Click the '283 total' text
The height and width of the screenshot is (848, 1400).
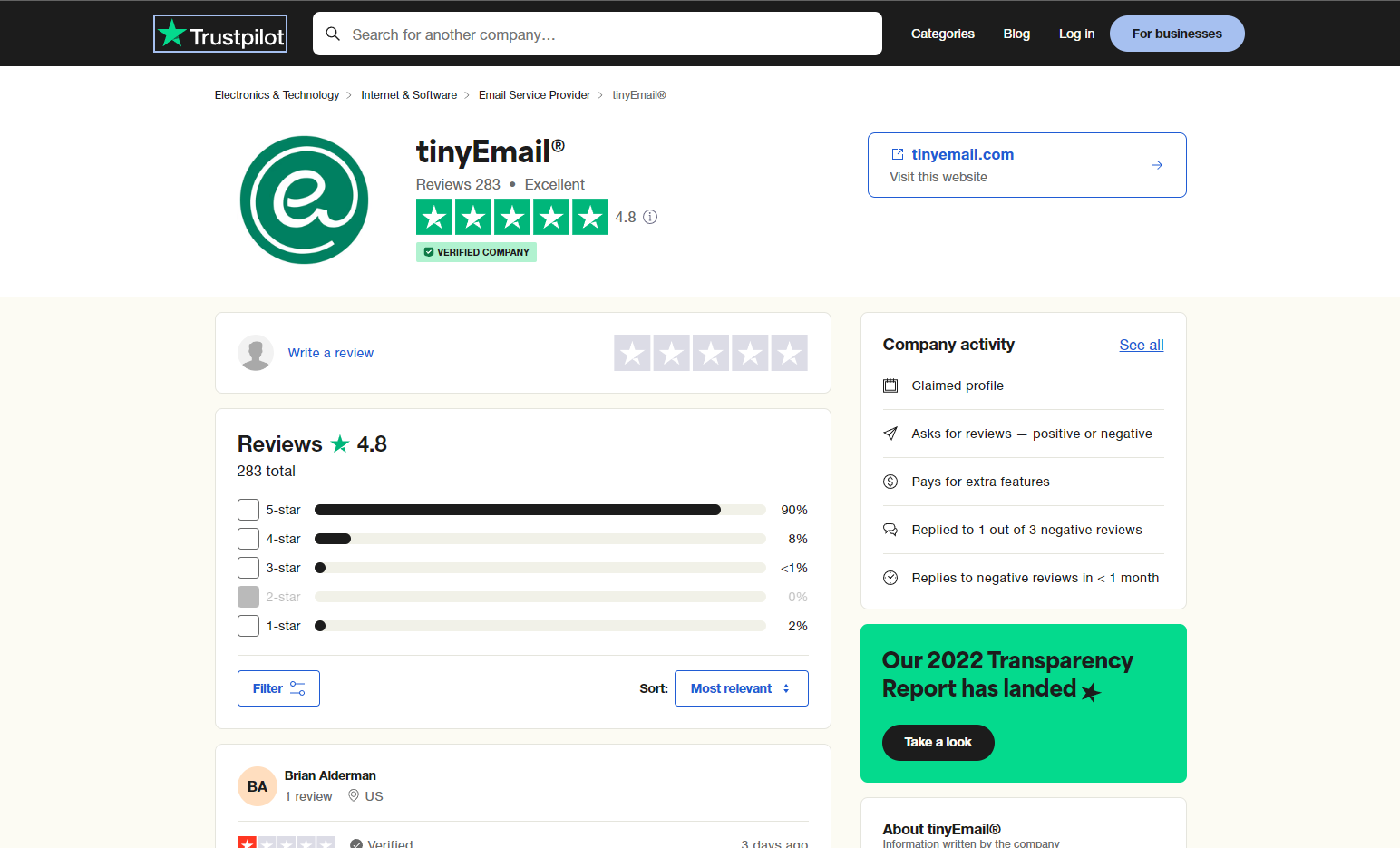(267, 471)
